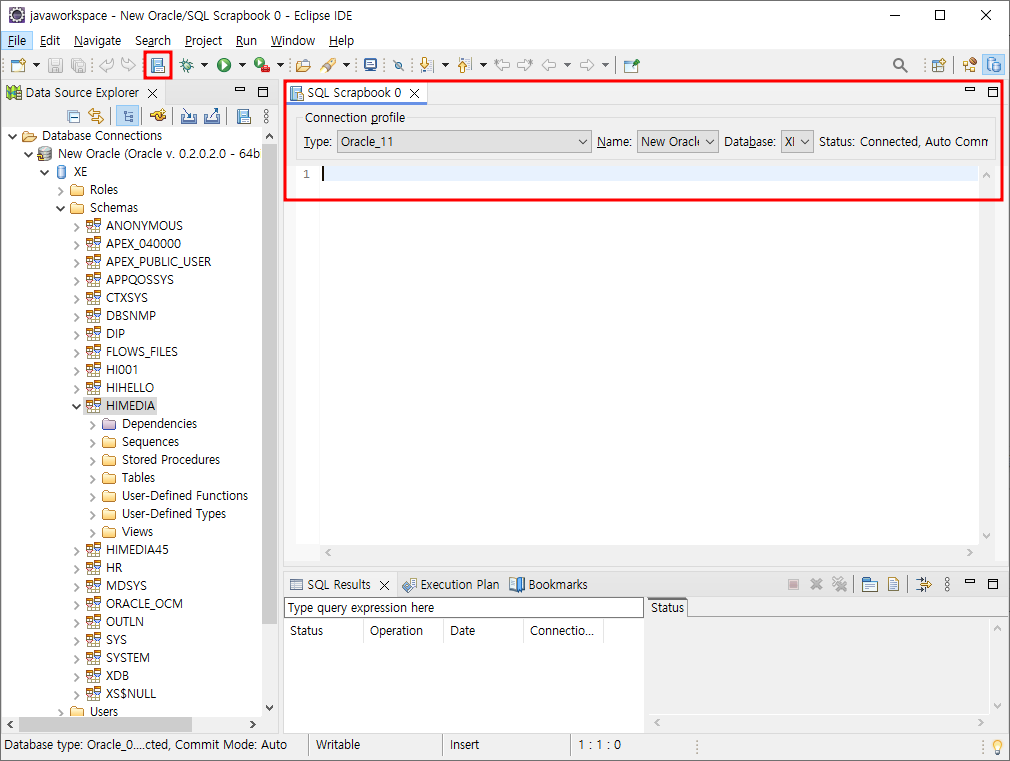The width and height of the screenshot is (1010, 761).
Task: Click the explorer horizontal scrollbar
Action: [106, 724]
